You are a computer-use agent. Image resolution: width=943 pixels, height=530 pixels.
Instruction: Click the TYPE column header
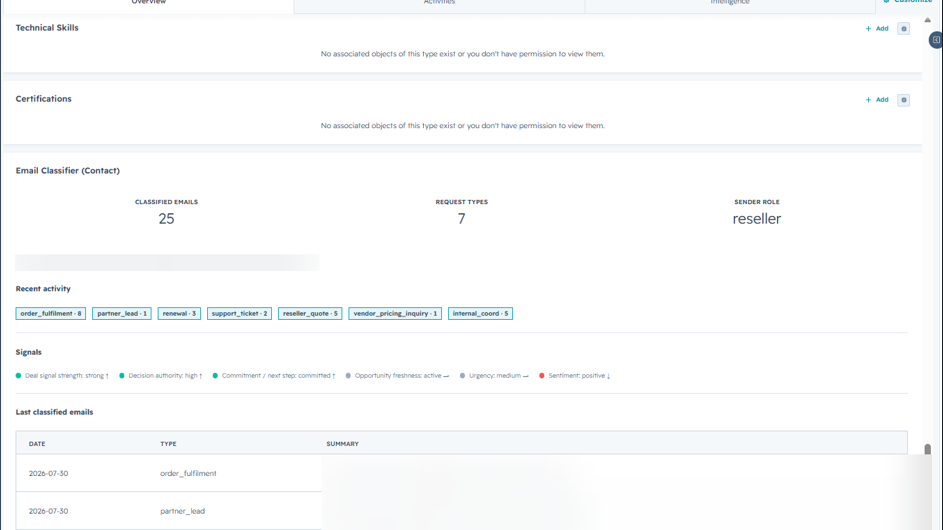pos(168,444)
